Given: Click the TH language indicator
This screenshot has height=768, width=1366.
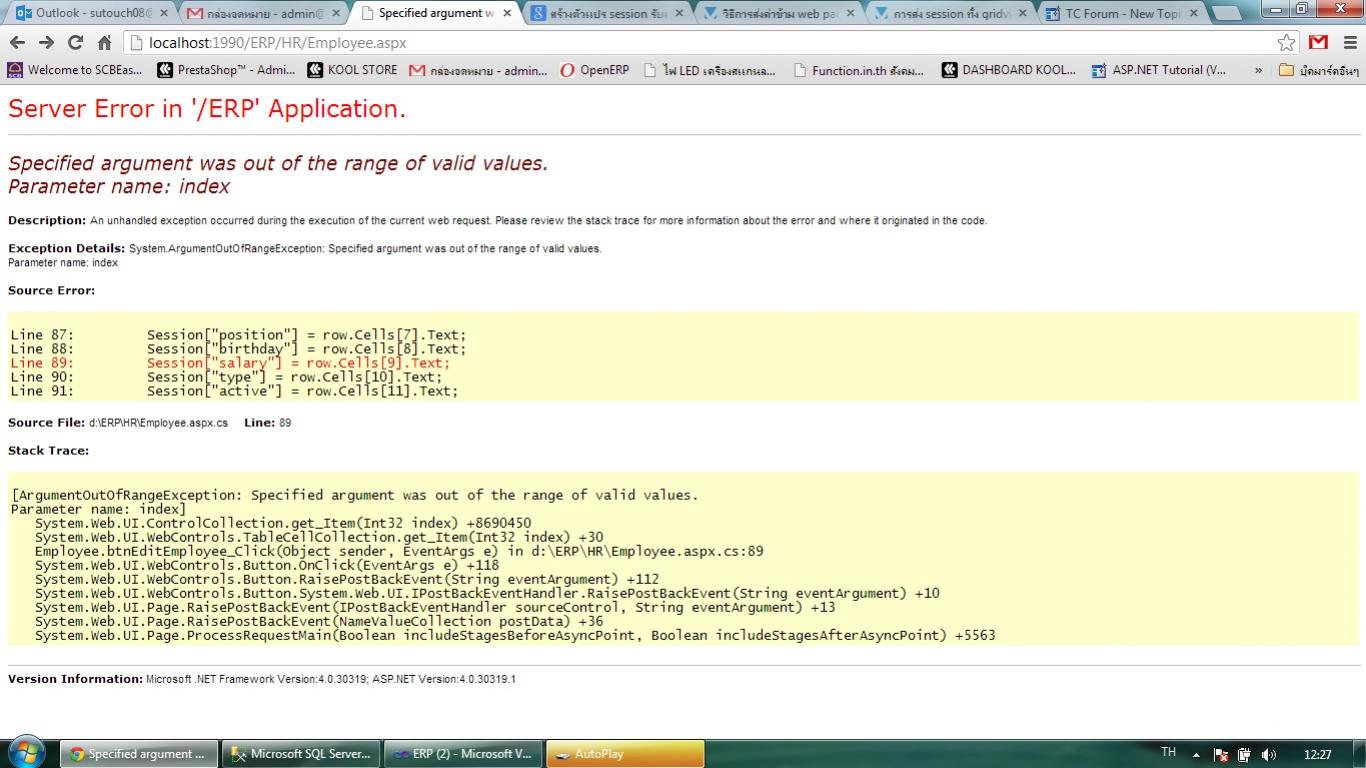Looking at the screenshot, I should [1168, 752].
